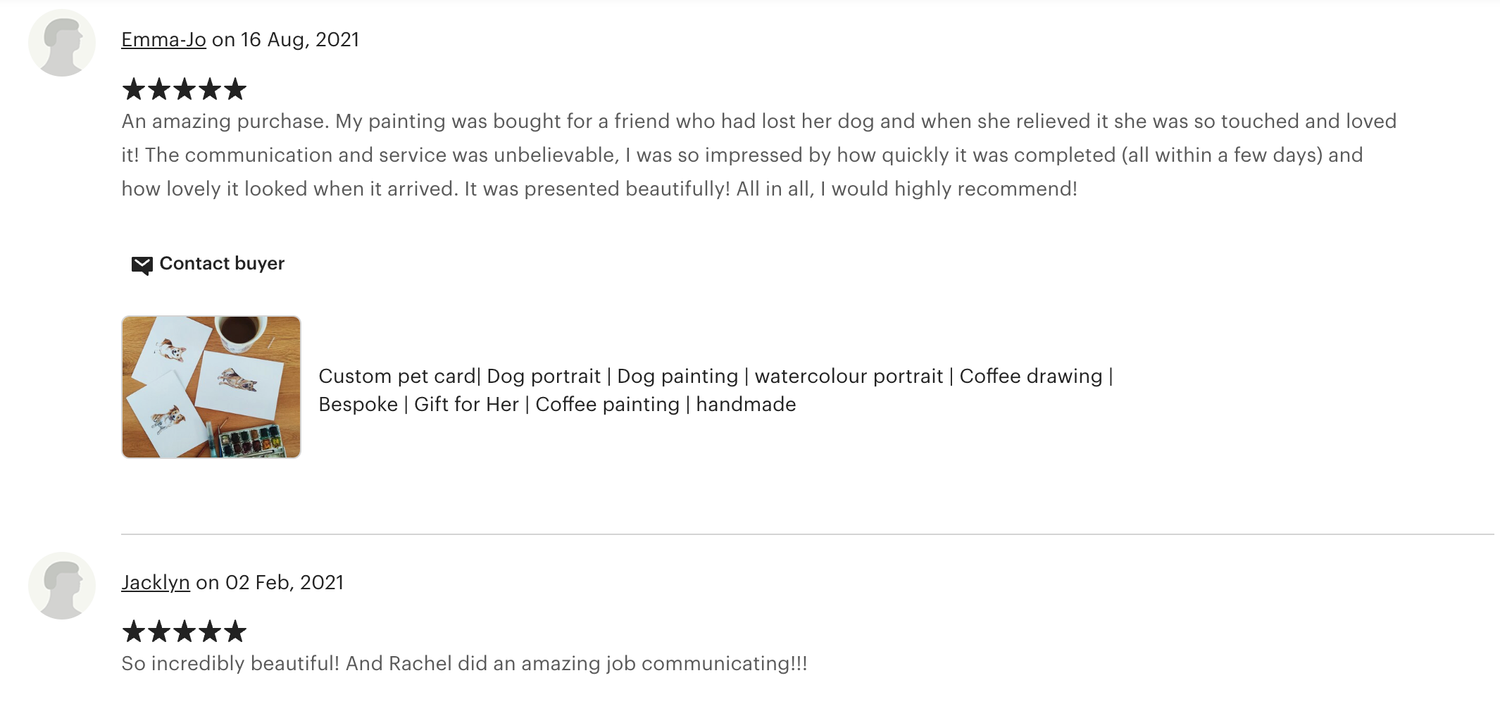Click Emma-Jo's profile avatar icon
This screenshot has height=701, width=1500.
pyautogui.click(x=62, y=43)
